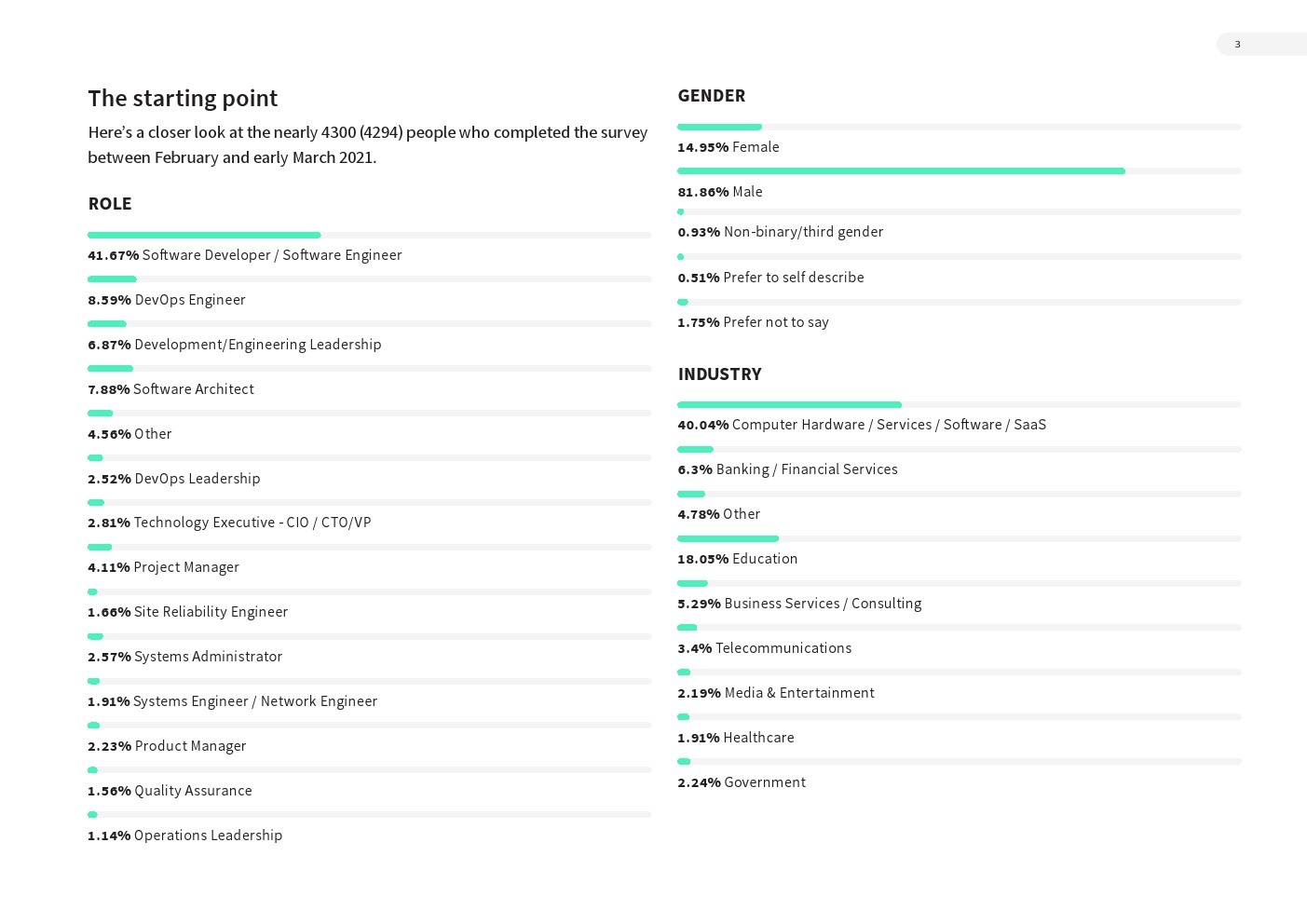Click the Government industry label

[x=765, y=782]
